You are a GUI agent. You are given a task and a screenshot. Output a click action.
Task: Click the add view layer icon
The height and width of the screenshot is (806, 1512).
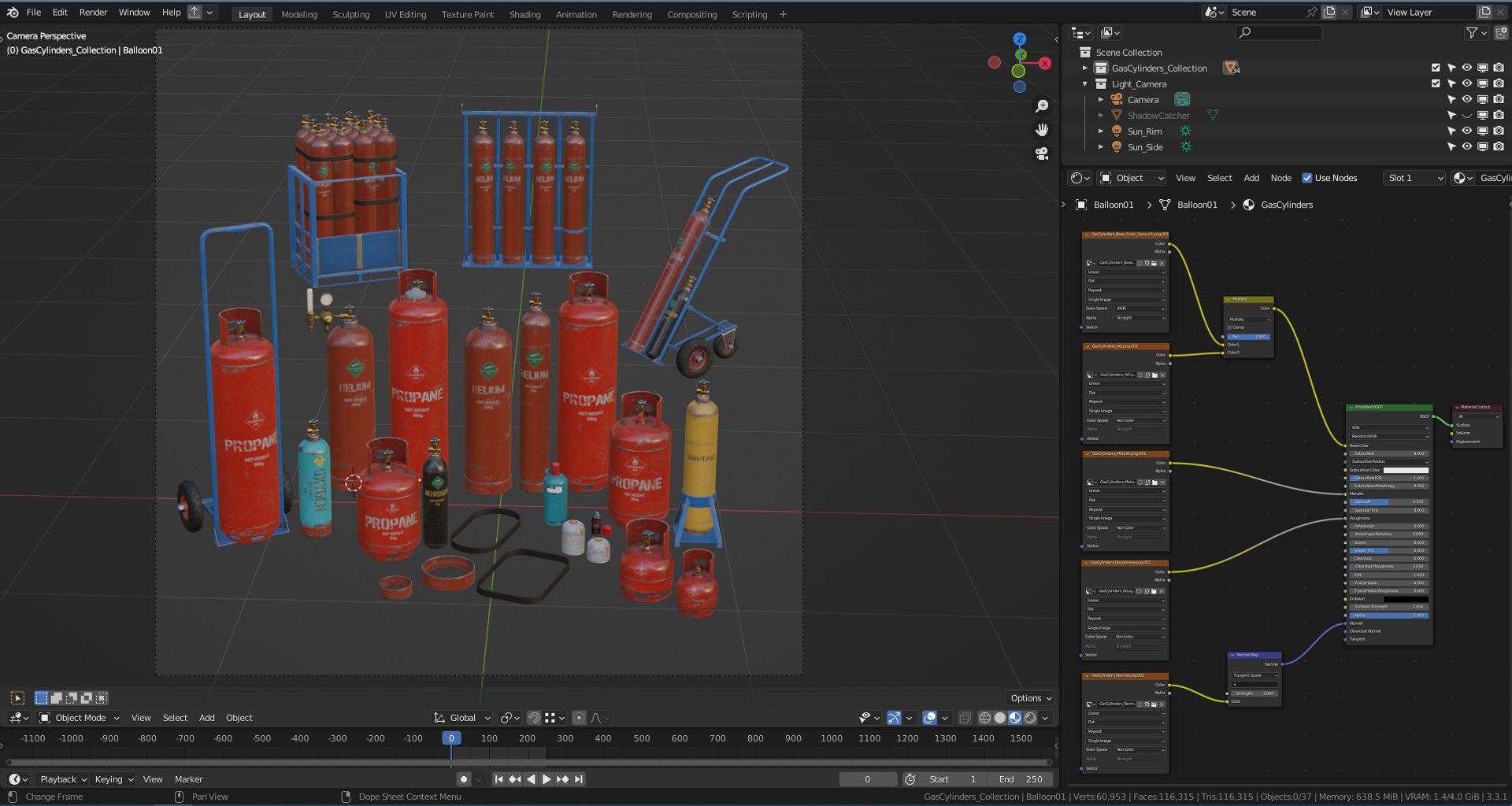point(1484,13)
